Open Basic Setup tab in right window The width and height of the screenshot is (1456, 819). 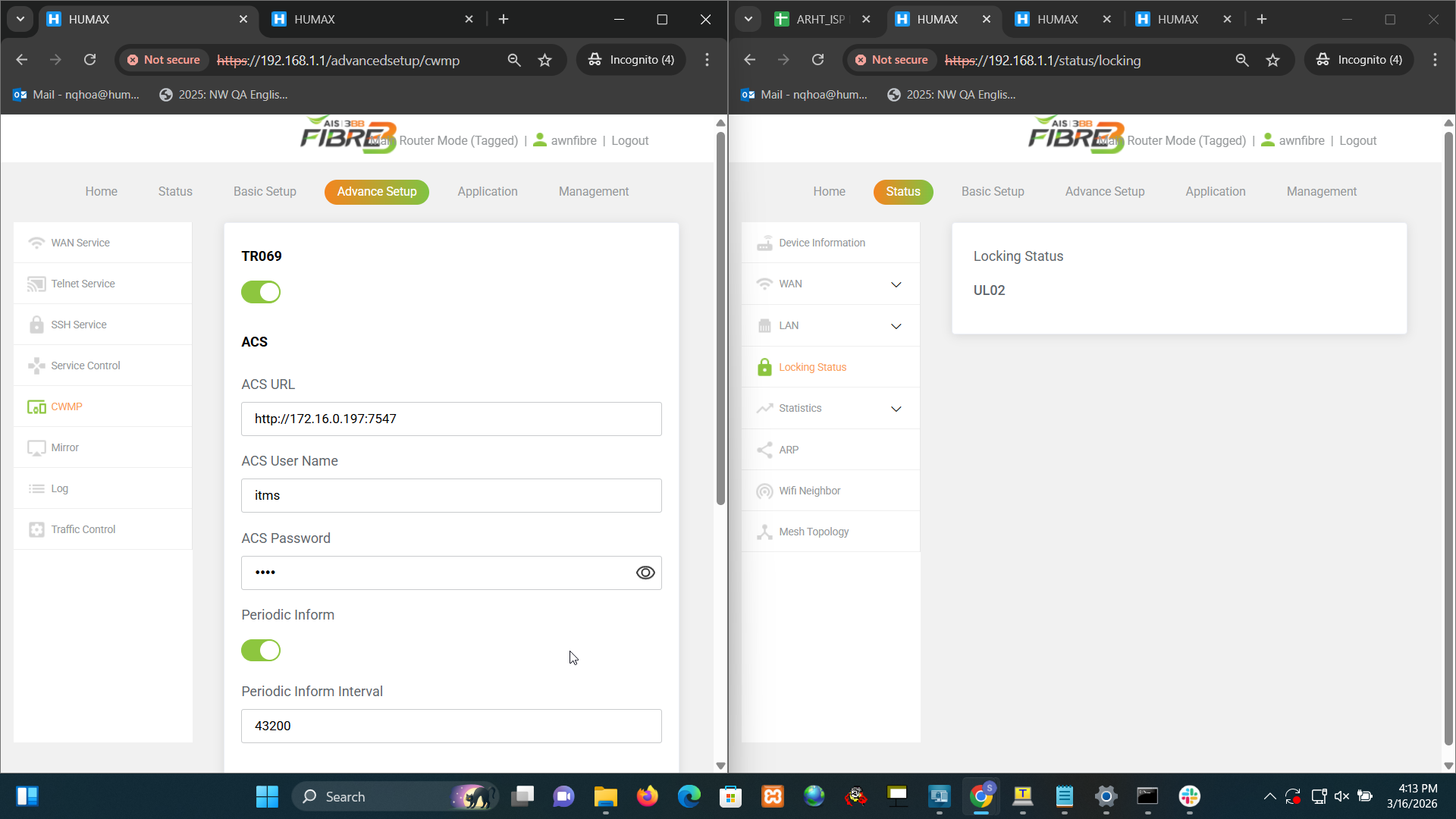[x=992, y=192]
